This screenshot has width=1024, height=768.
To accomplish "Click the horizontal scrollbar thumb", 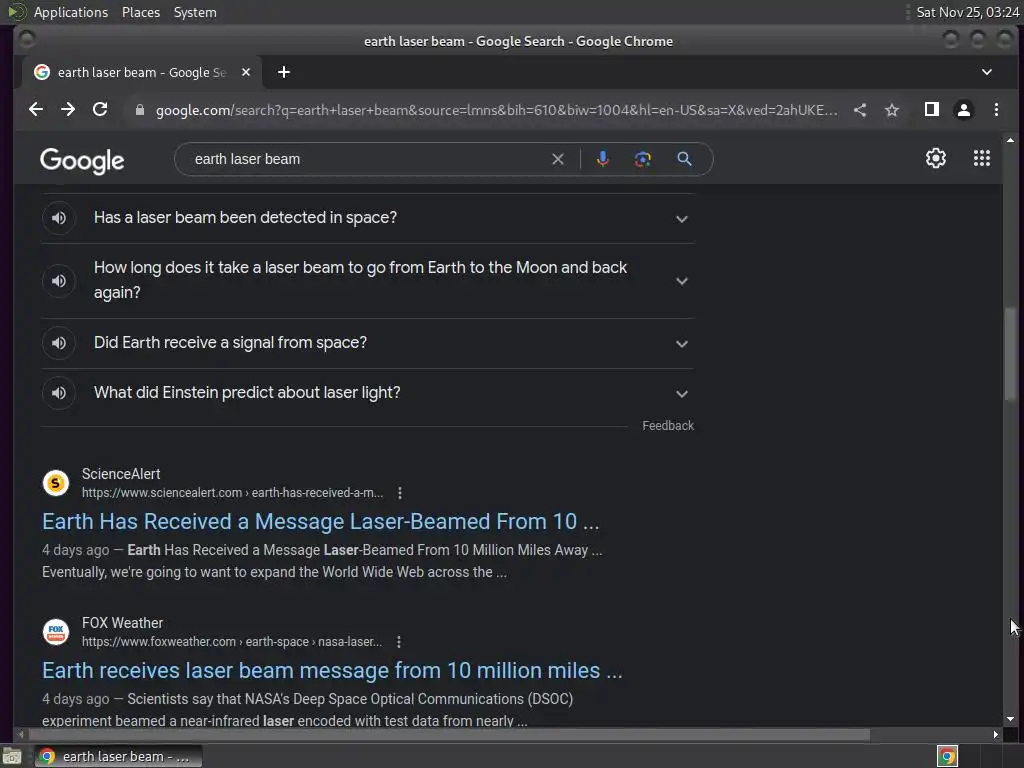I will [447, 735].
